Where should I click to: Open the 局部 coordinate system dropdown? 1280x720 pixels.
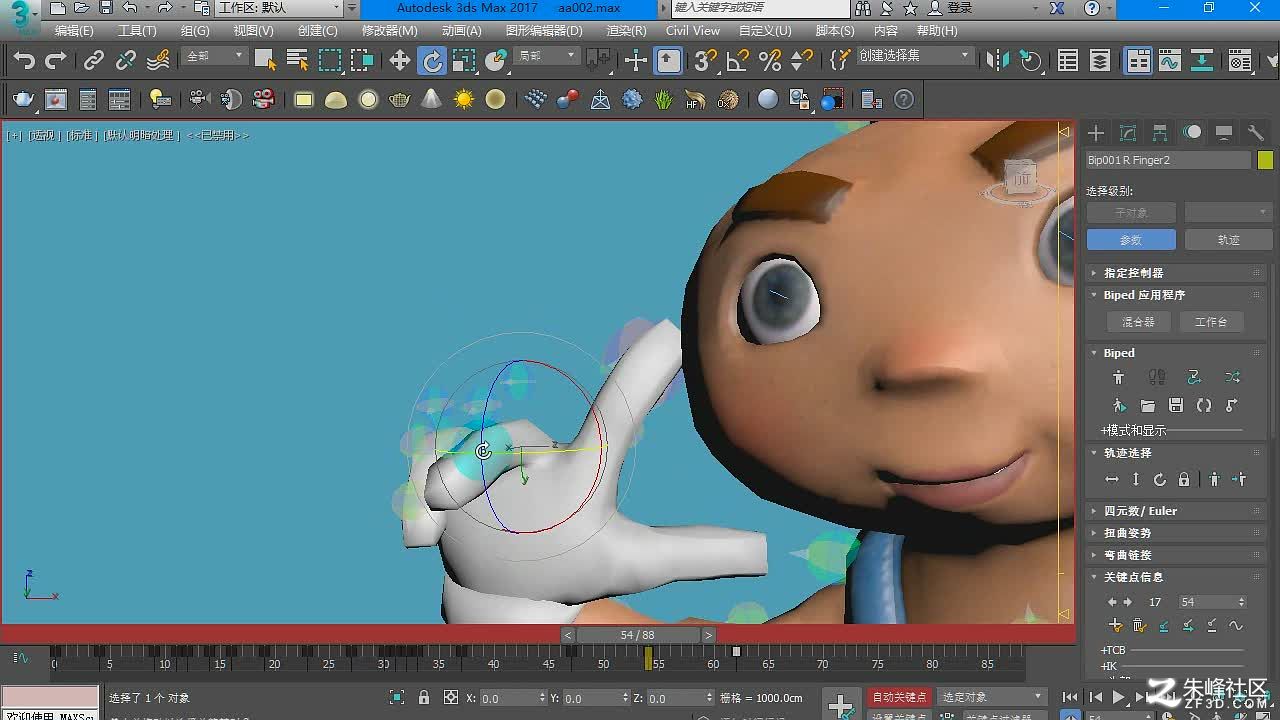[x=546, y=56]
